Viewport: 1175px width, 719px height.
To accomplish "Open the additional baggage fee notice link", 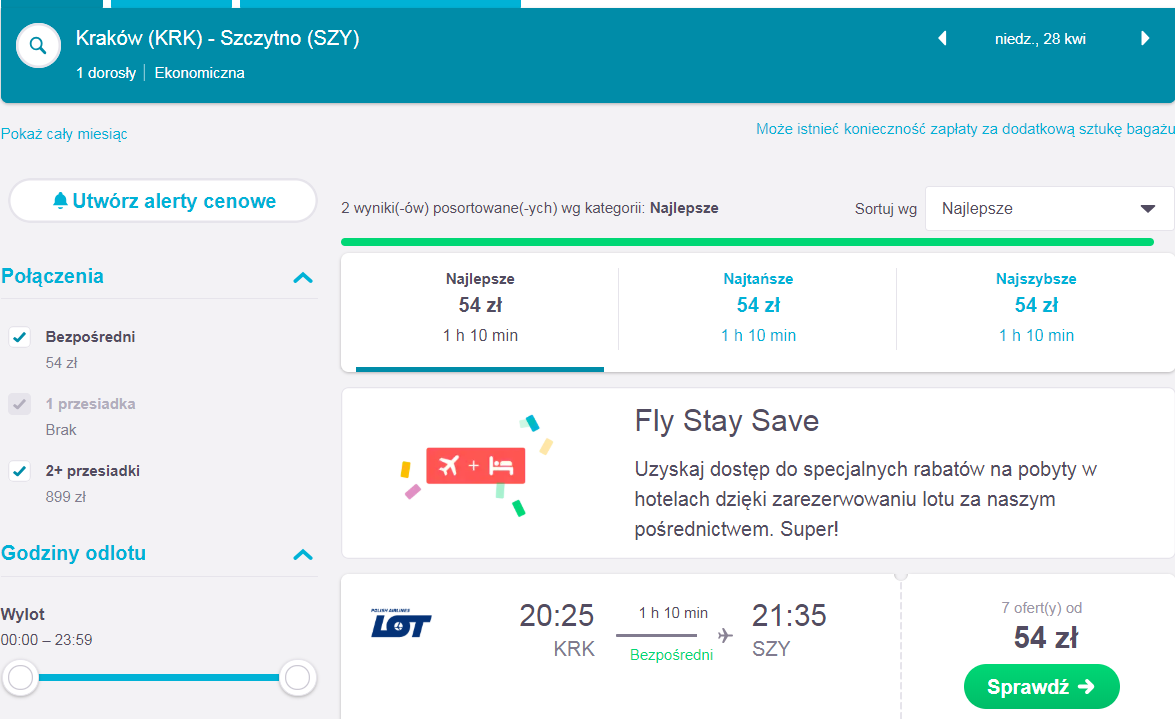I will pyautogui.click(x=965, y=129).
